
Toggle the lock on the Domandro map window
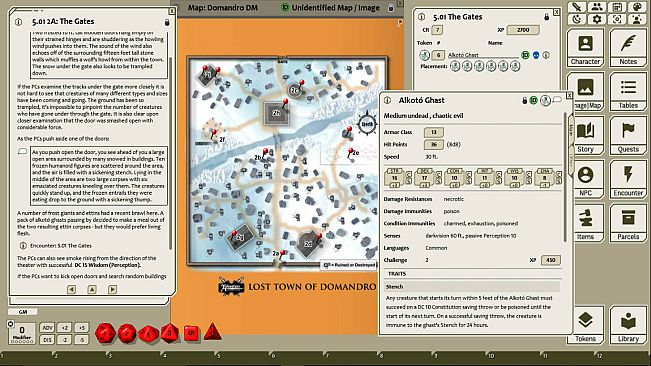(391, 7)
